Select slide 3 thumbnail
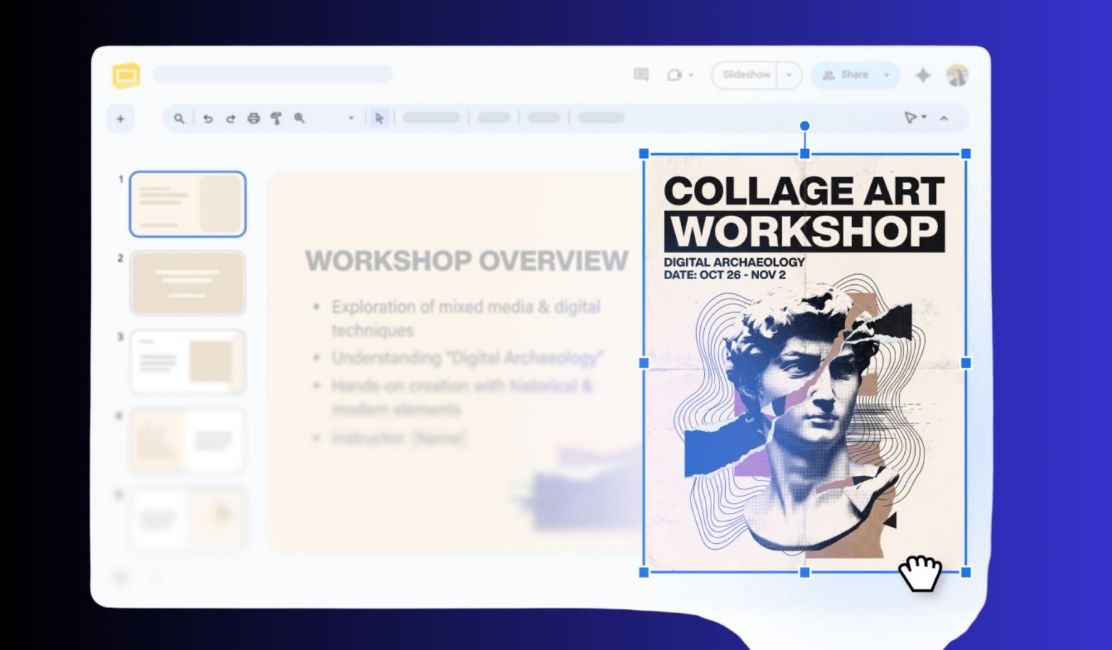The height and width of the screenshot is (650, 1112). tap(188, 362)
